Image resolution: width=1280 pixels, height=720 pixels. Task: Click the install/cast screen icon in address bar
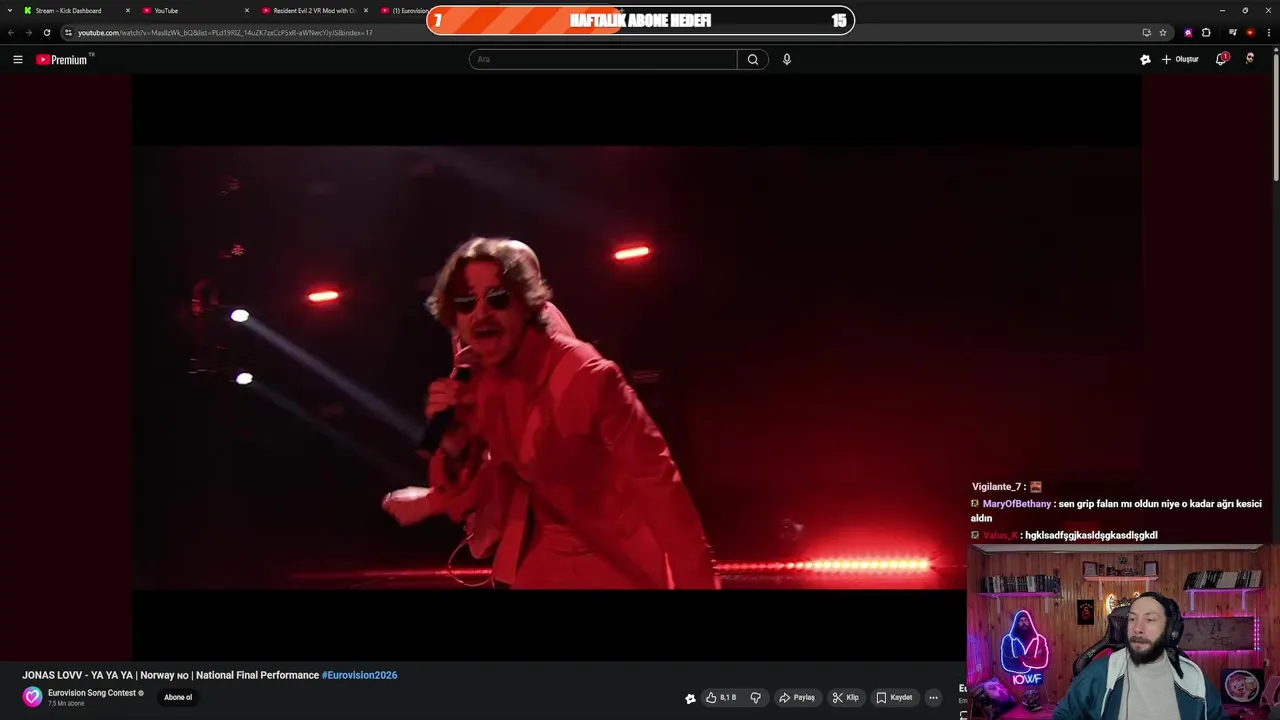[1146, 33]
